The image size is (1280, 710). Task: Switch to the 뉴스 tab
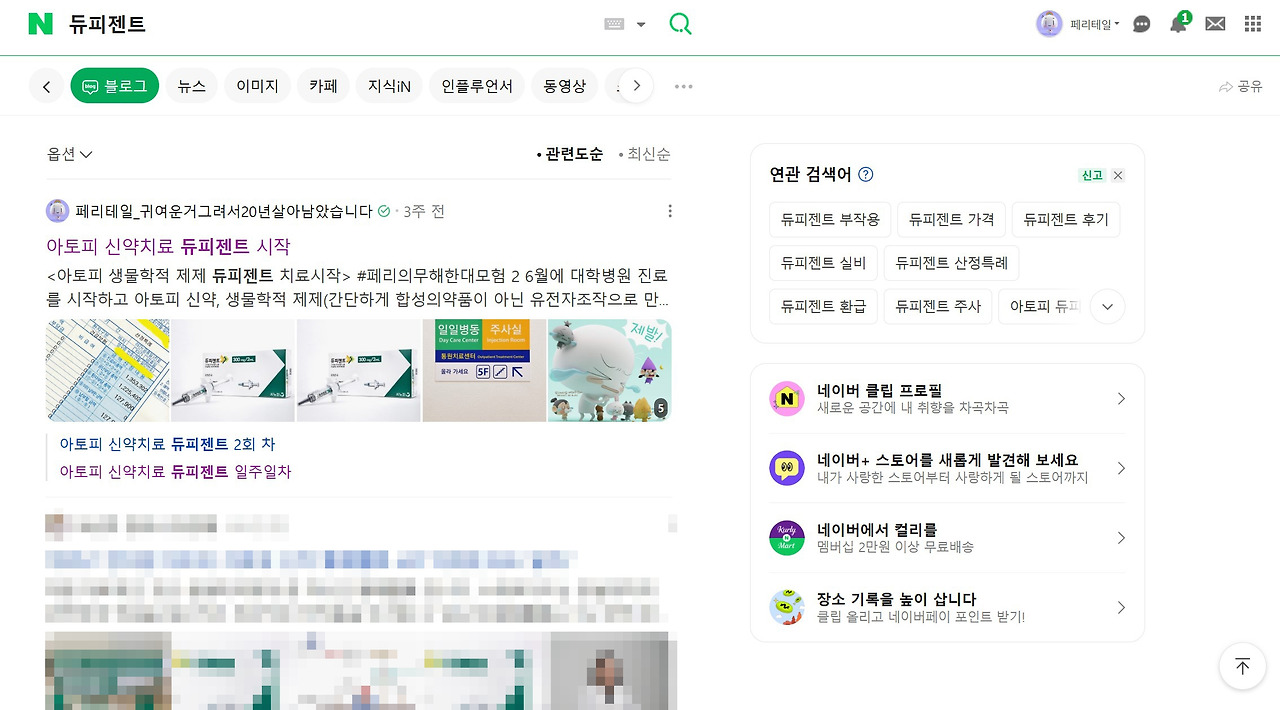[191, 86]
